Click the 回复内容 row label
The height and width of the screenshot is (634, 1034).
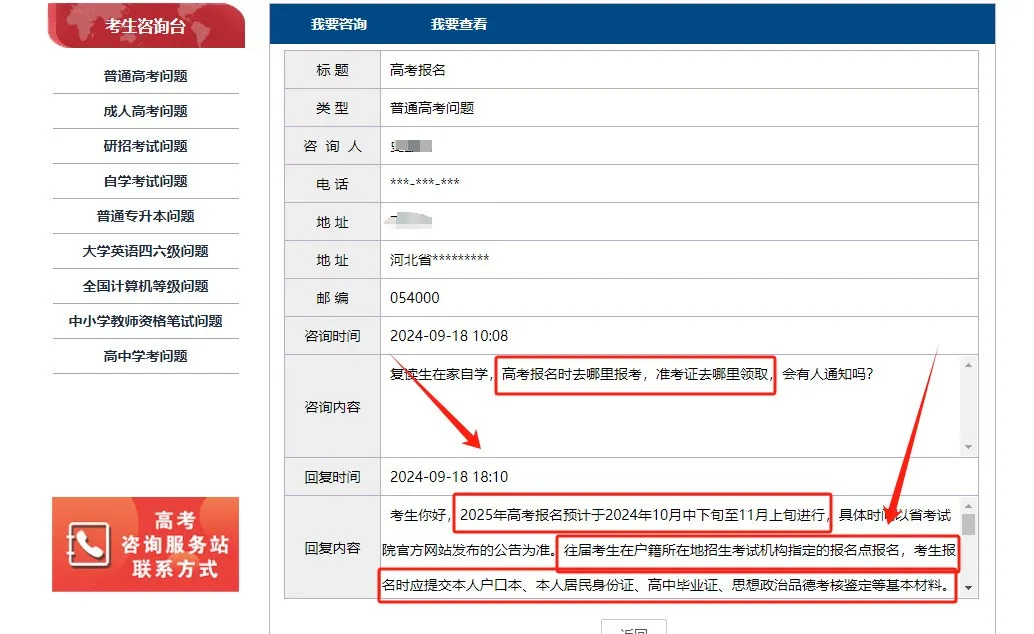coord(332,548)
